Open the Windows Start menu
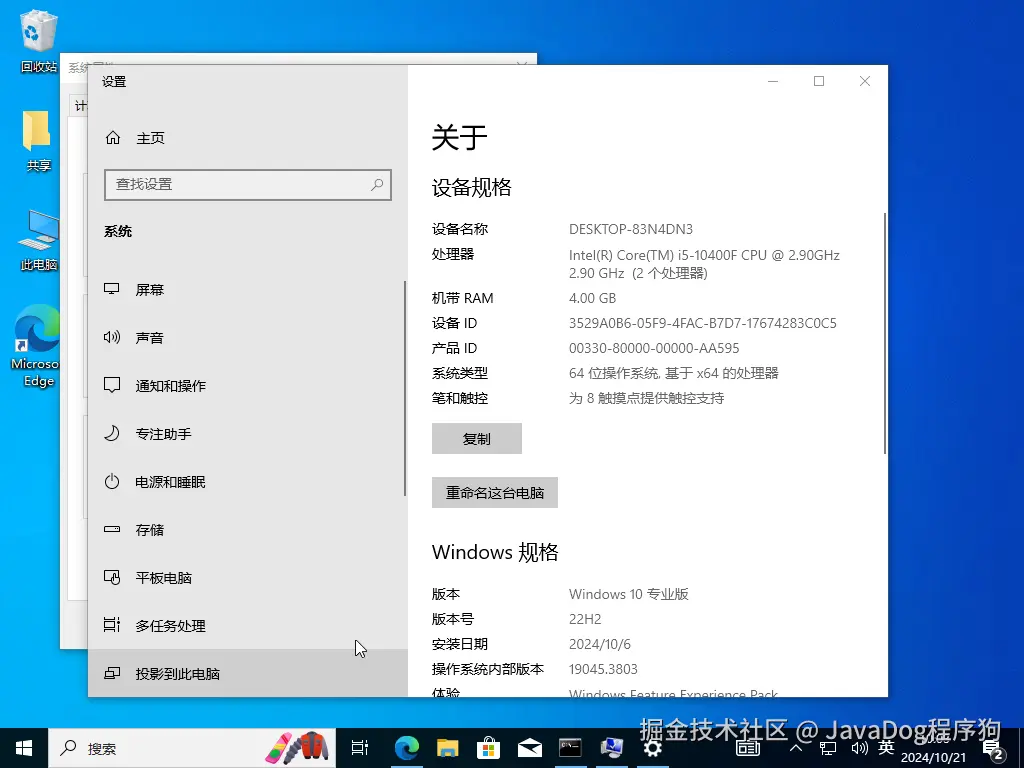 point(24,748)
